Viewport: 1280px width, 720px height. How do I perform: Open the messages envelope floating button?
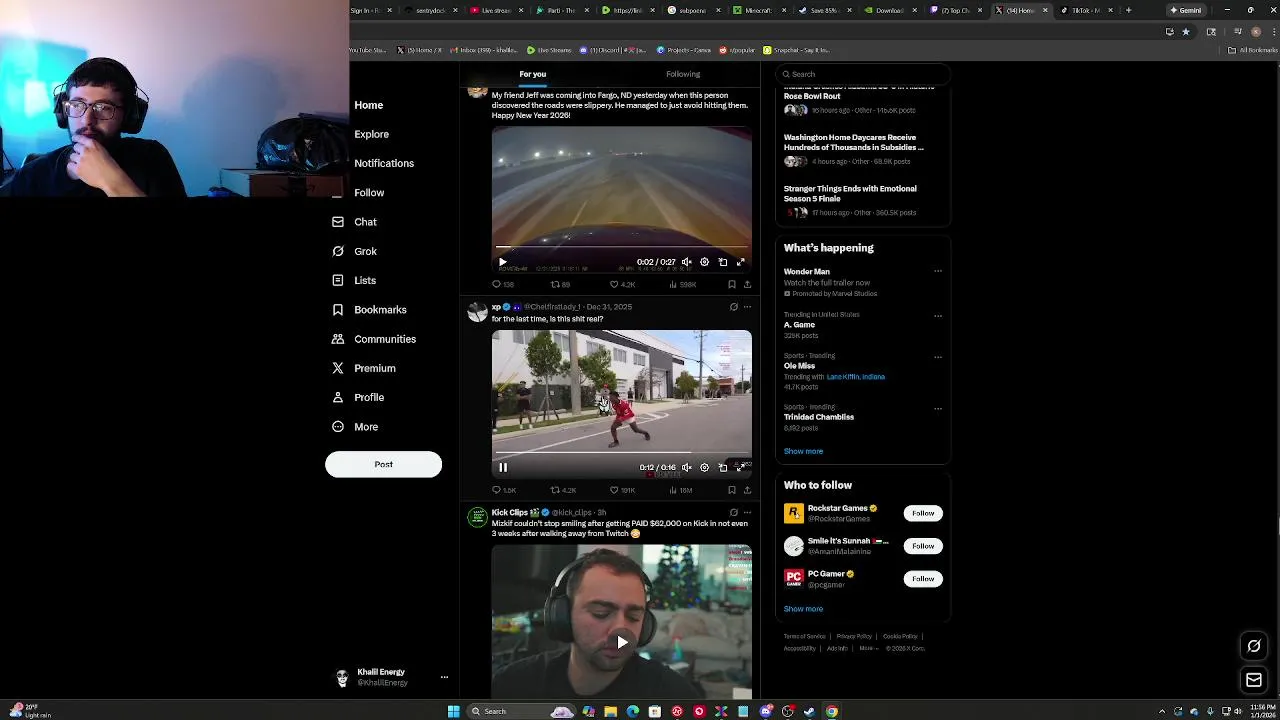[x=1254, y=680]
